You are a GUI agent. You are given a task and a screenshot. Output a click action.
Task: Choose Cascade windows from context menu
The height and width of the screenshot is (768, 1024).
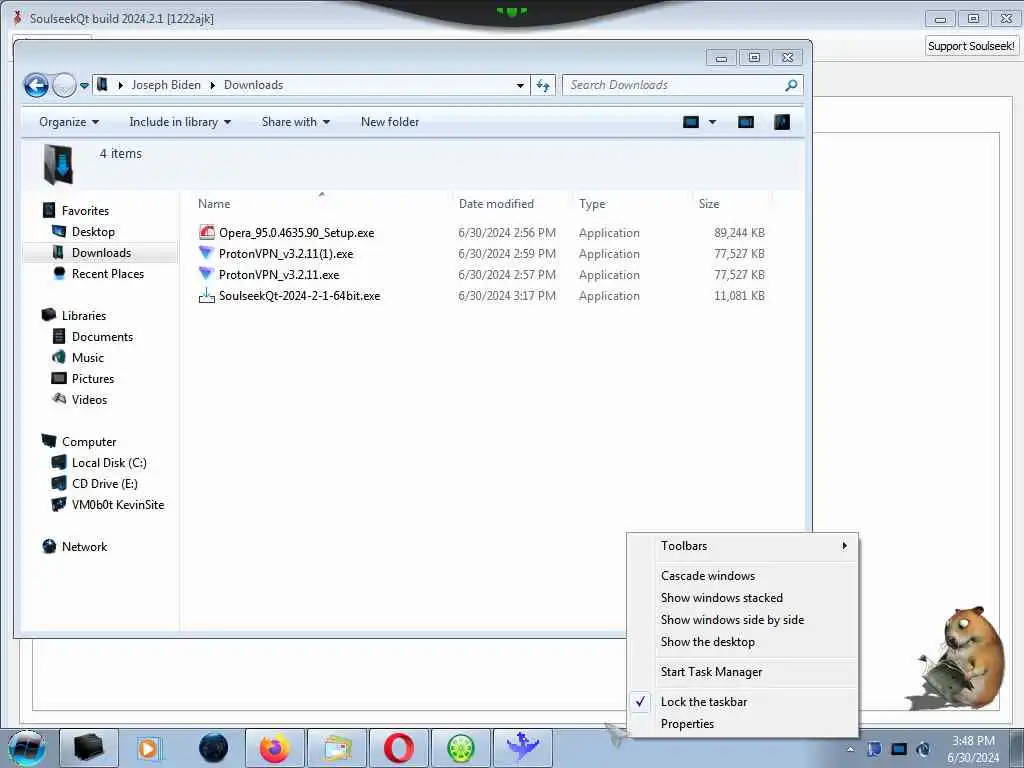[x=743, y=576]
